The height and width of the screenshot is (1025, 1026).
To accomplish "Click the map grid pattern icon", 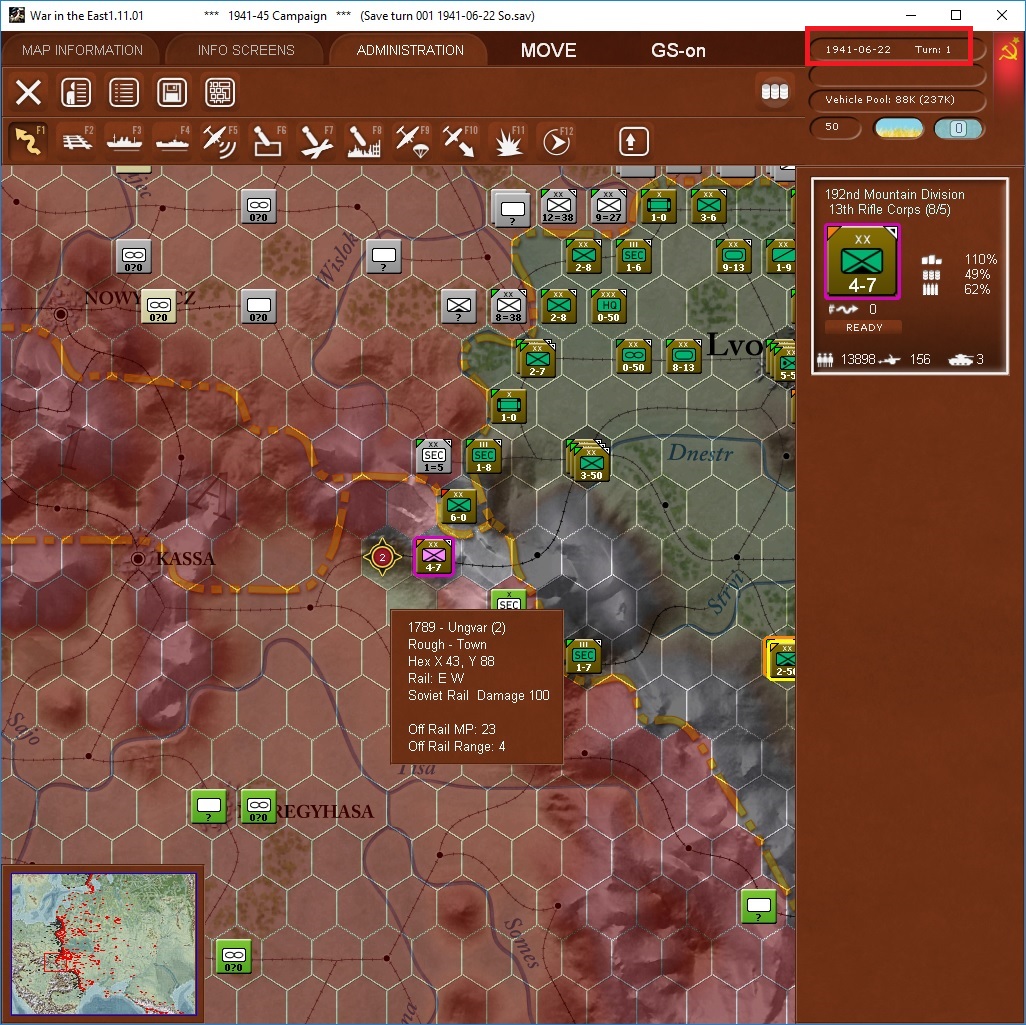I will coord(220,92).
